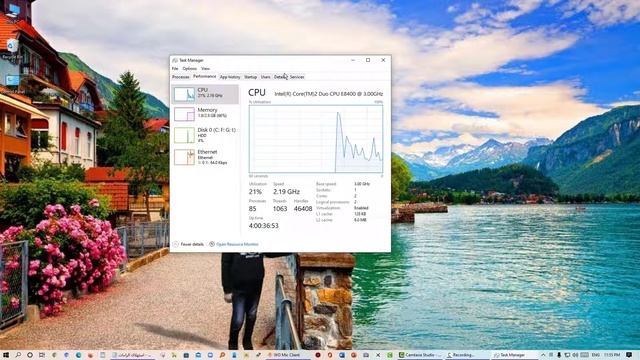
Task: Switch to the Details tab
Action: [x=280, y=77]
